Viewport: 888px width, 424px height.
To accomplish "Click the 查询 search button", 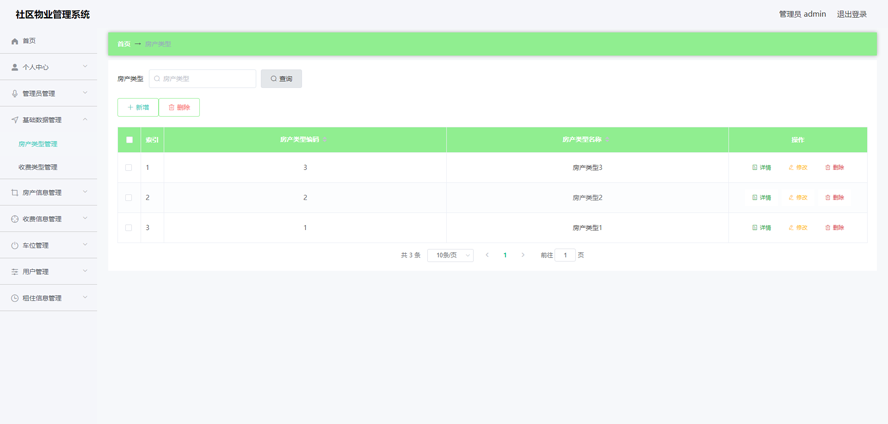I will tap(281, 79).
